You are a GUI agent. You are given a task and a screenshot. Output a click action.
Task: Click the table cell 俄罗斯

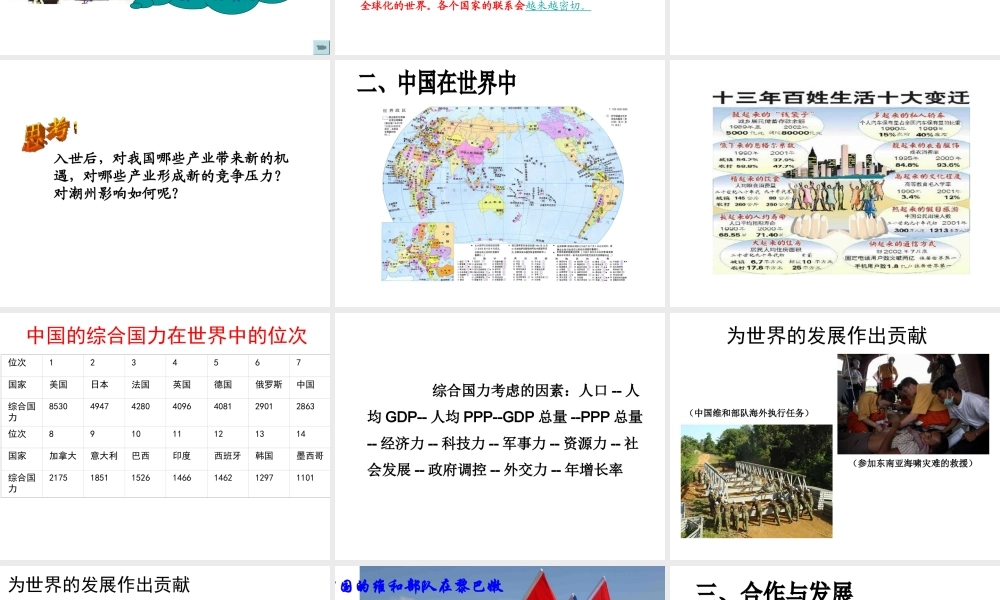268,384
